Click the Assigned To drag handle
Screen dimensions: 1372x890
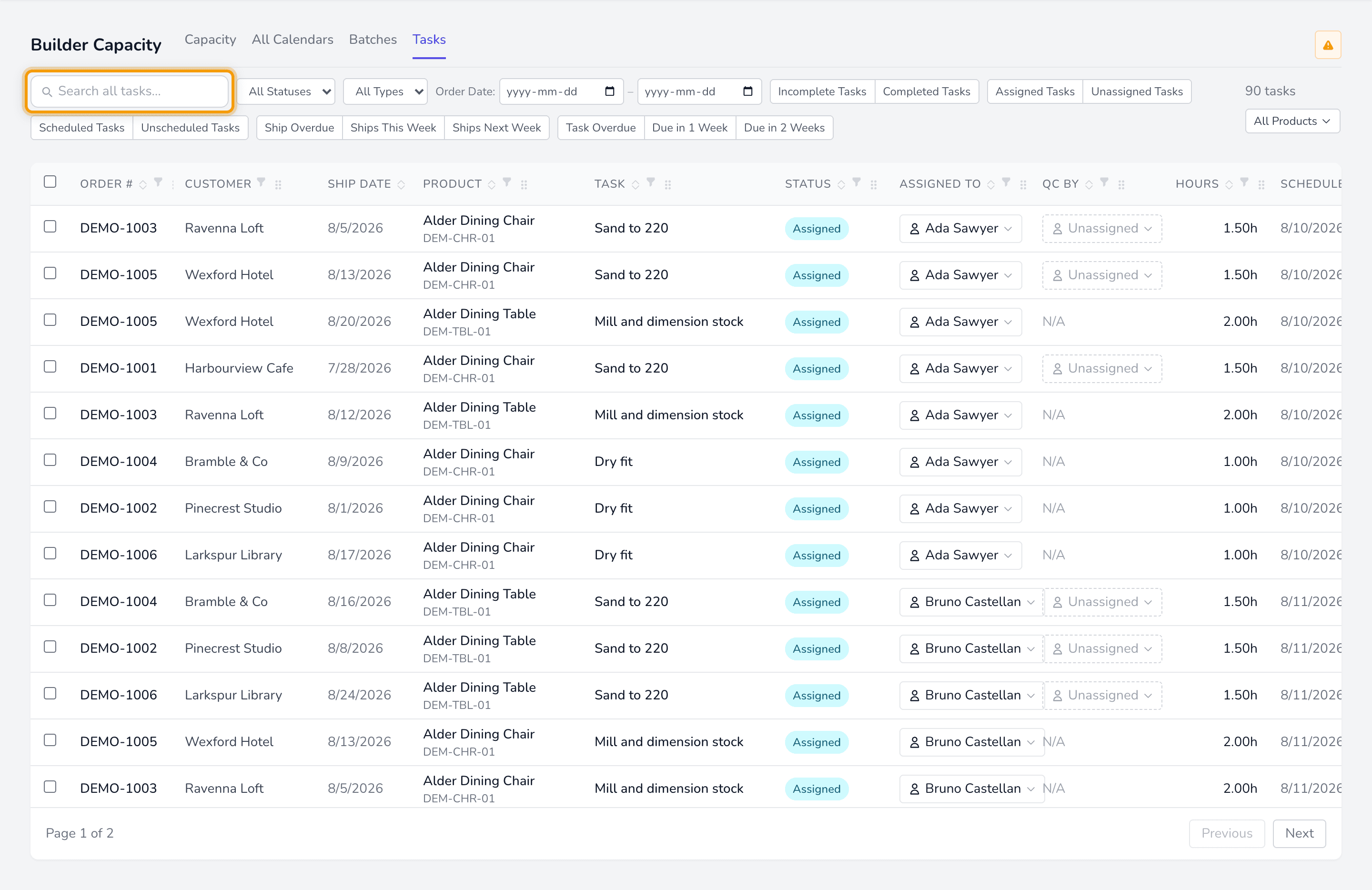tap(1023, 184)
